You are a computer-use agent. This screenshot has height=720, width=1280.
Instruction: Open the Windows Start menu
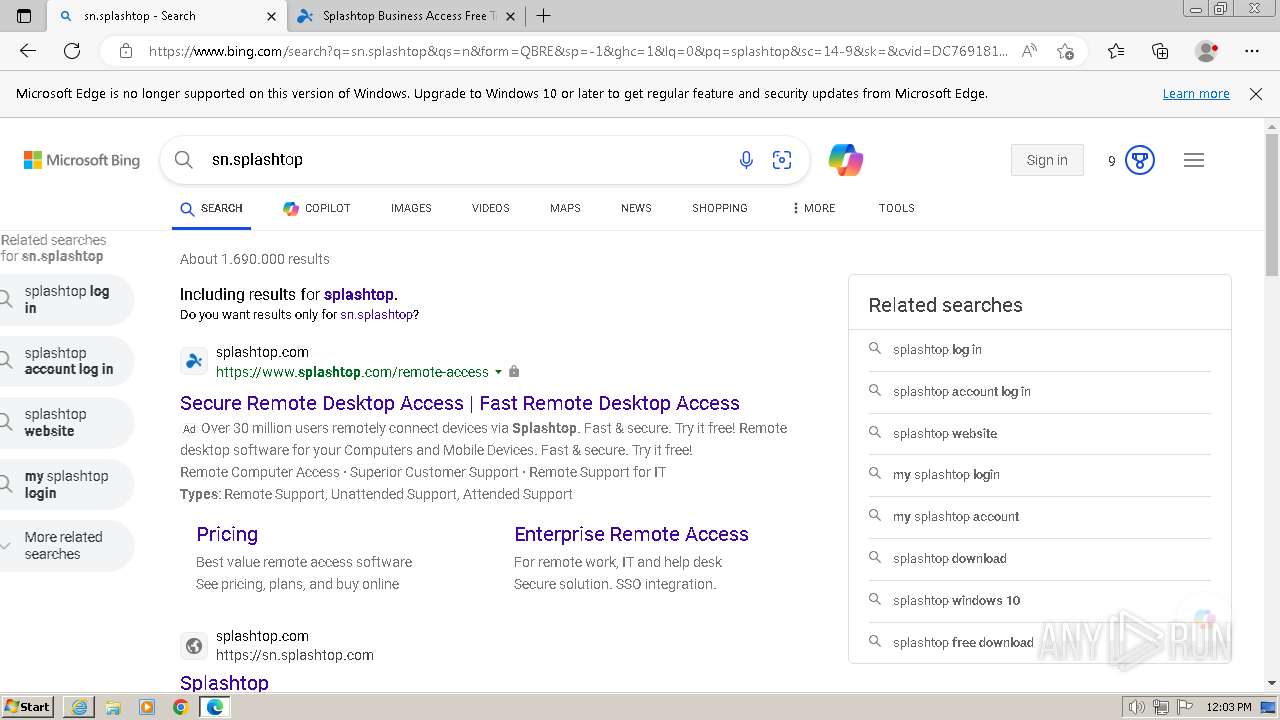tap(28, 706)
